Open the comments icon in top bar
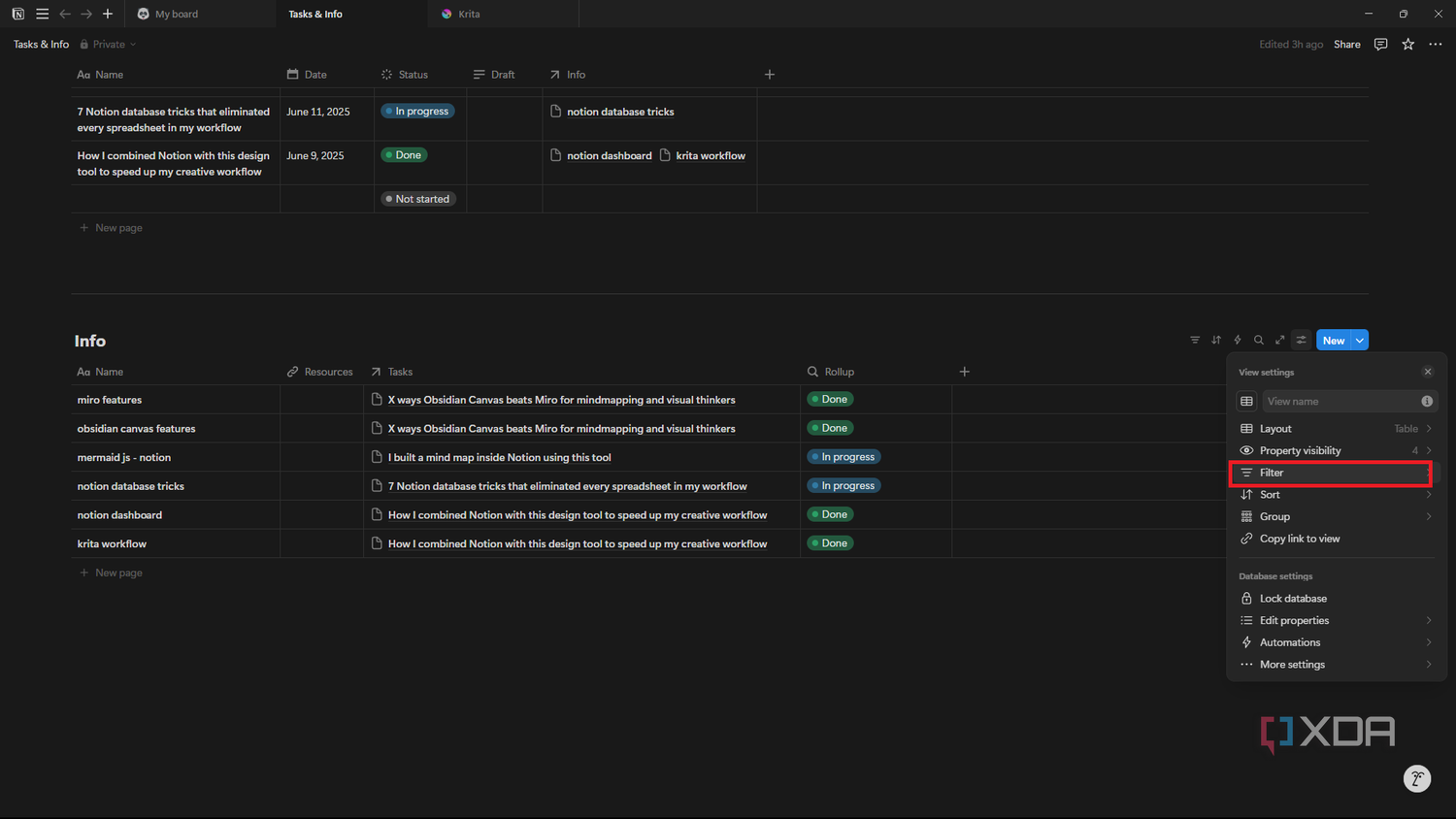The width and height of the screenshot is (1456, 819). pos(1380,45)
